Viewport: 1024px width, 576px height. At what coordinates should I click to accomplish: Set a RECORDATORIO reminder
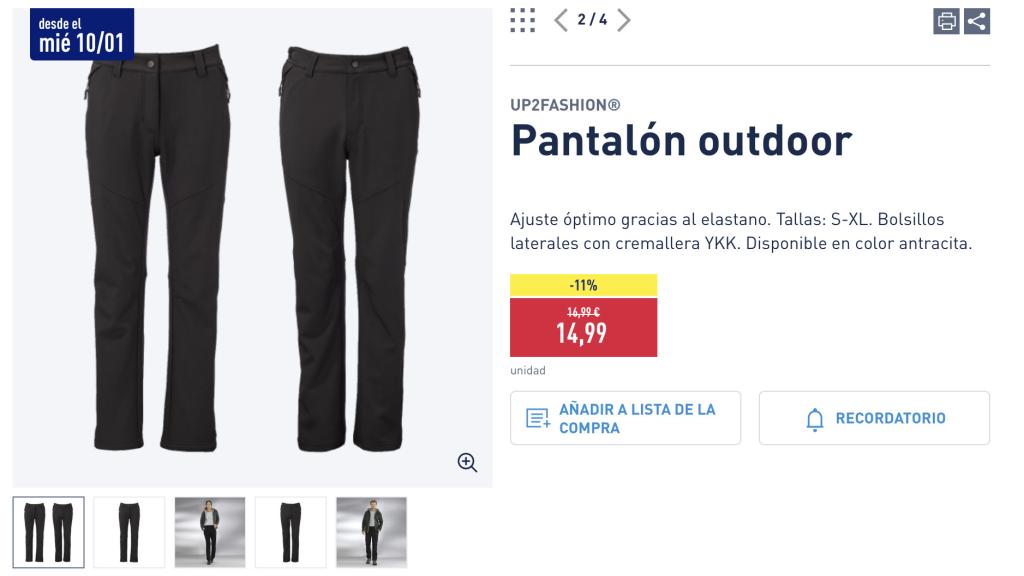[x=874, y=418]
